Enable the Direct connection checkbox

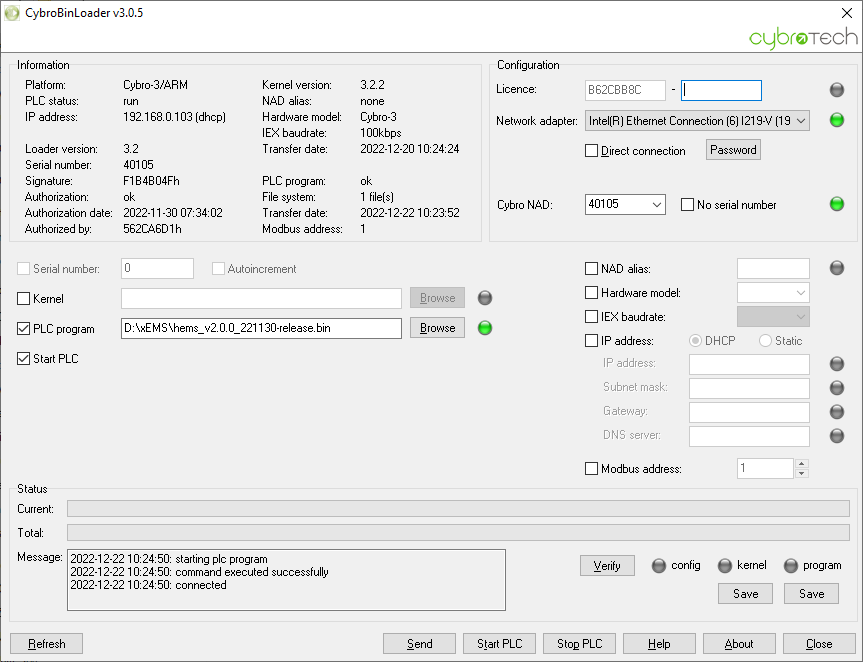(592, 151)
